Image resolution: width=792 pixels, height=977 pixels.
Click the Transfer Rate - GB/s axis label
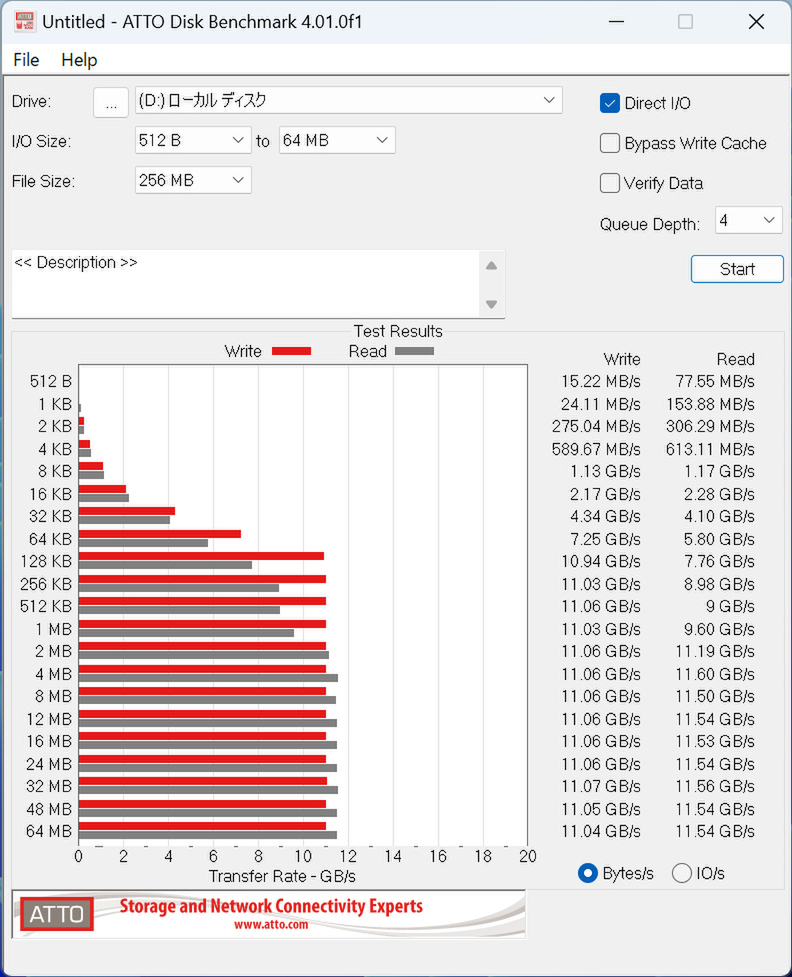pyautogui.click(x=282, y=877)
